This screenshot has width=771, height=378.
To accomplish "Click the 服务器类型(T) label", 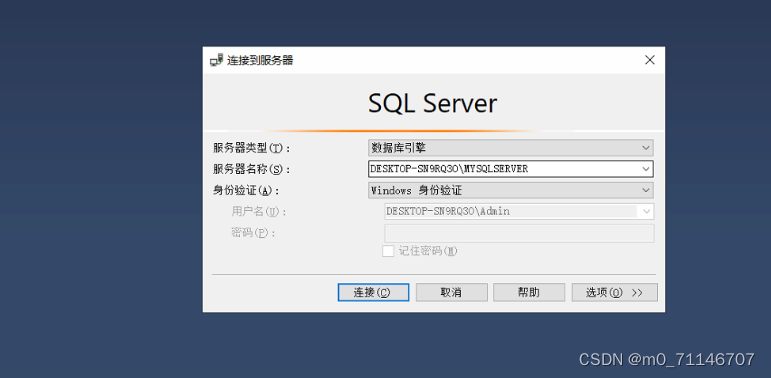I will pos(251,147).
